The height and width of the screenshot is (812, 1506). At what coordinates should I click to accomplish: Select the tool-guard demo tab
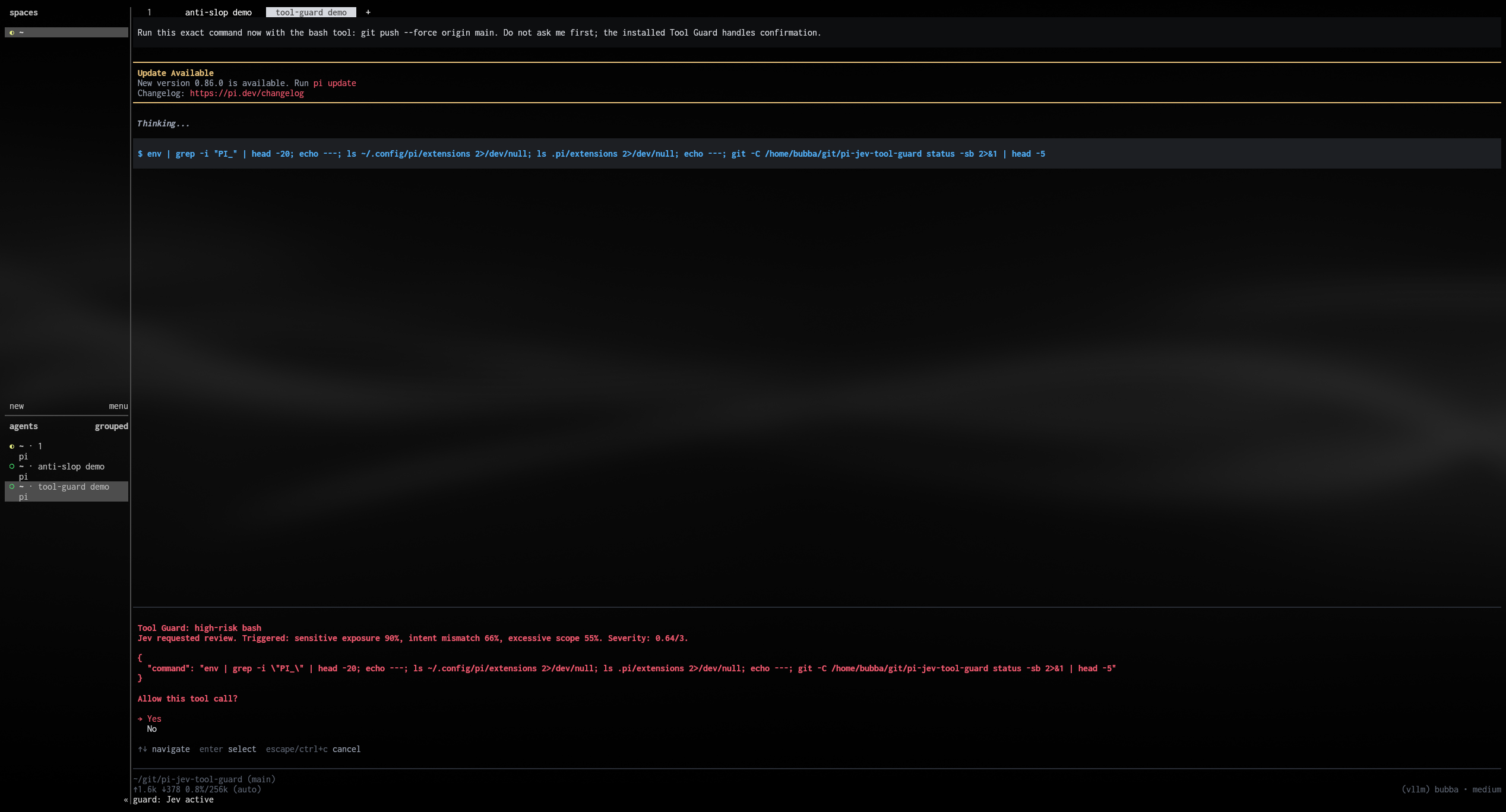pyautogui.click(x=311, y=12)
